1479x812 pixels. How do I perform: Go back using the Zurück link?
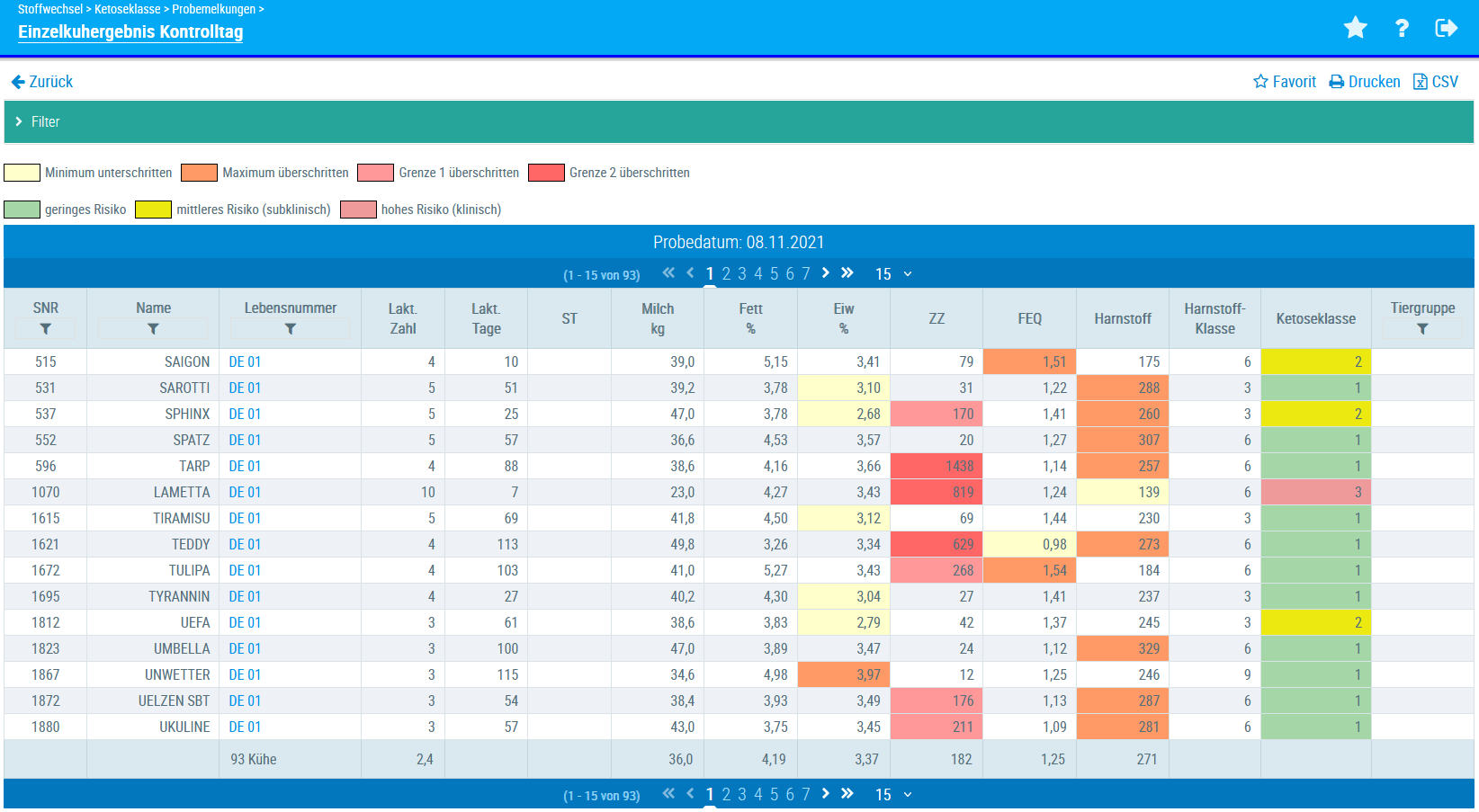tap(42, 82)
